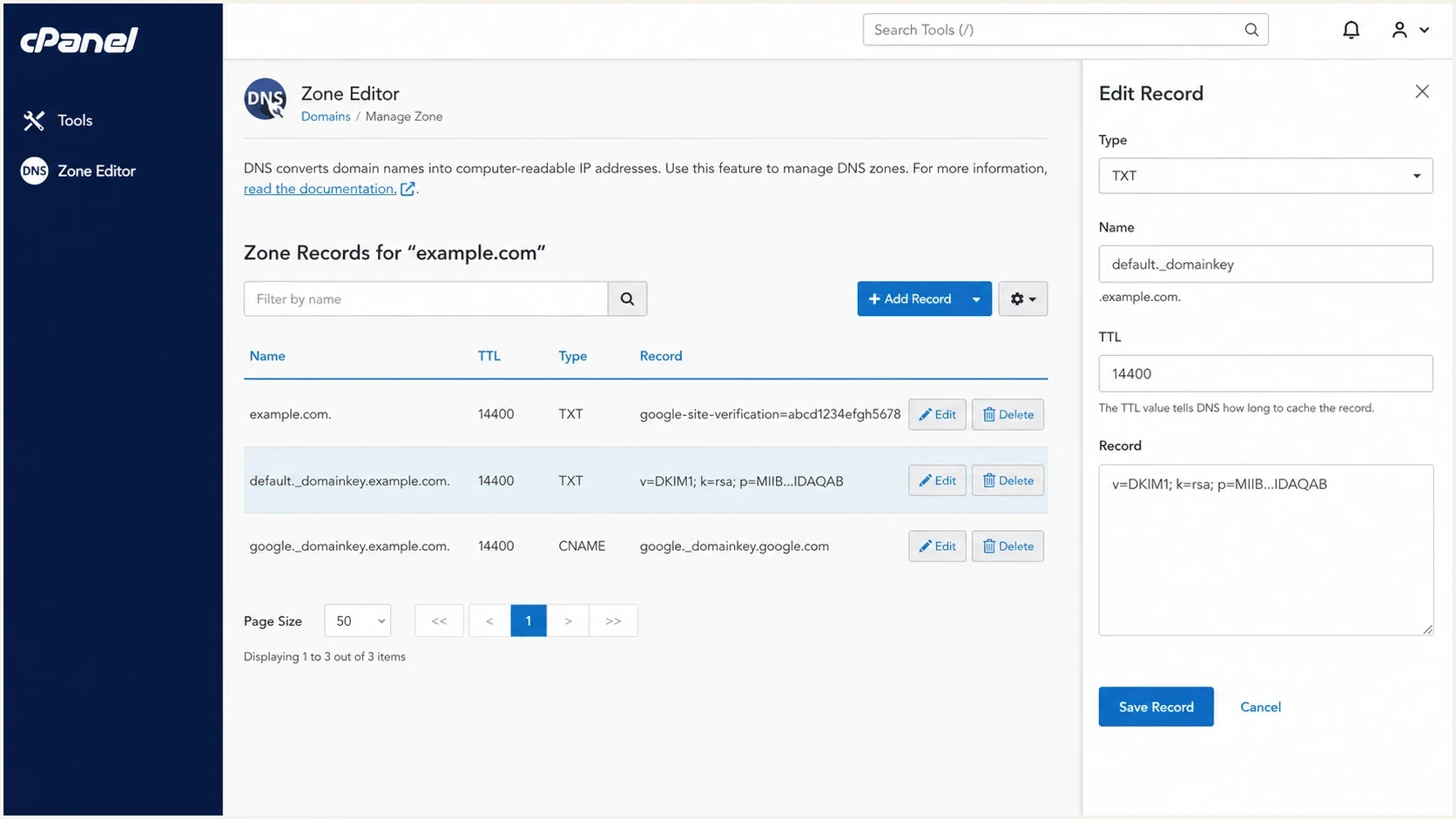Edit the default._domainkey record

[937, 480]
